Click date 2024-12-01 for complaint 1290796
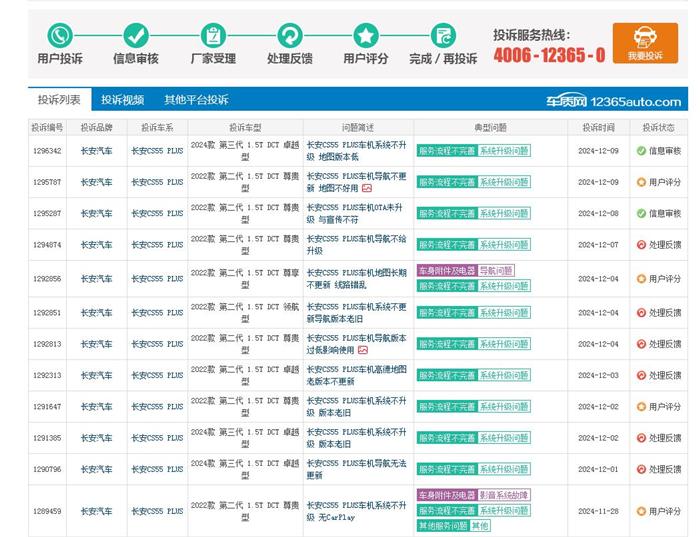 coord(598,469)
